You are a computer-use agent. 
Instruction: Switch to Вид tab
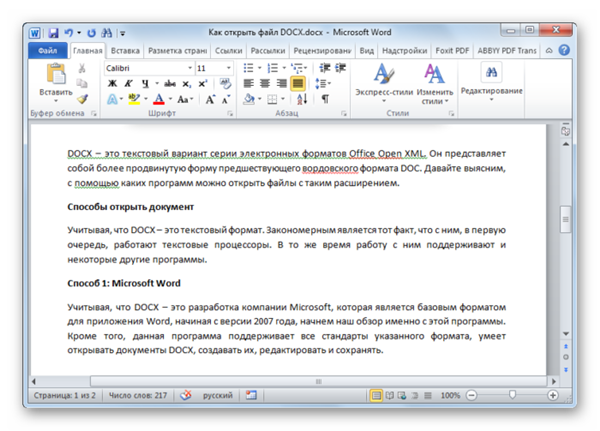367,51
